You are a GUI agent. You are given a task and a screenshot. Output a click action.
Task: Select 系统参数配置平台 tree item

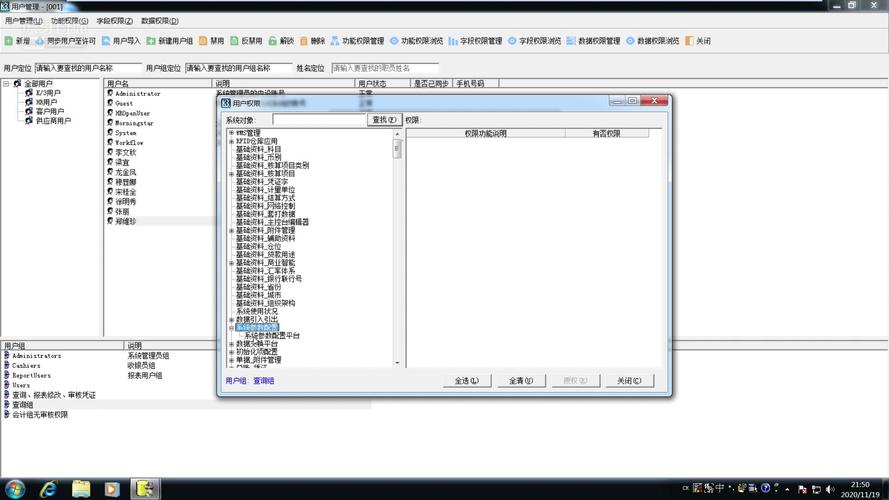272,336
